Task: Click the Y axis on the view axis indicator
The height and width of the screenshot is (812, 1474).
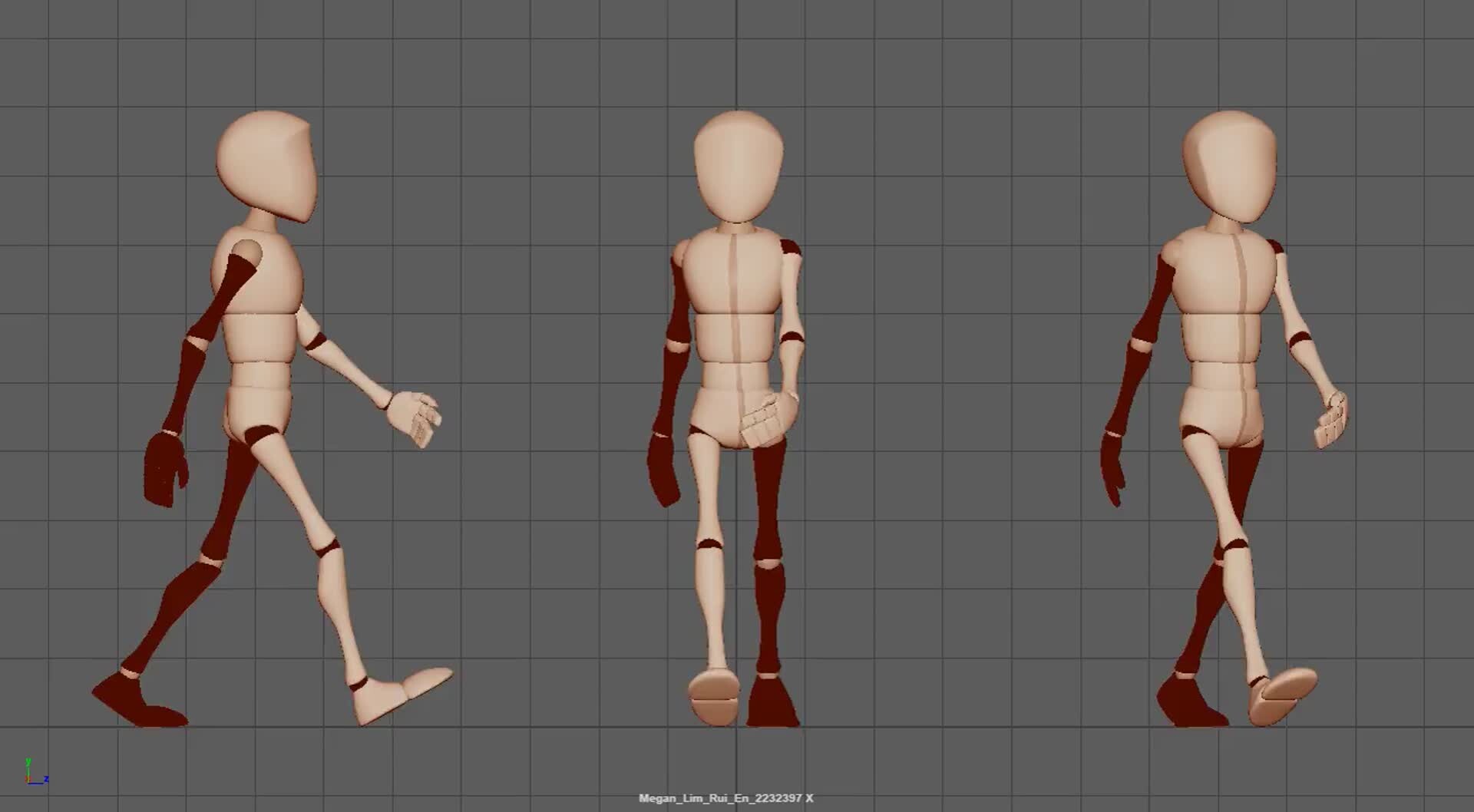Action: click(x=28, y=762)
